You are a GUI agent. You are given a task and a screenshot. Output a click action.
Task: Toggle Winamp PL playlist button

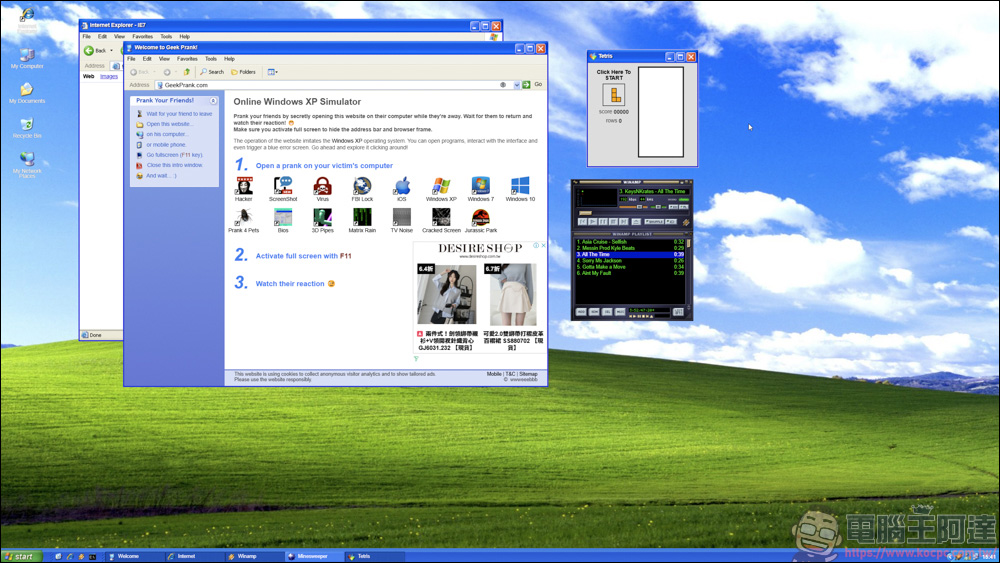point(684,207)
